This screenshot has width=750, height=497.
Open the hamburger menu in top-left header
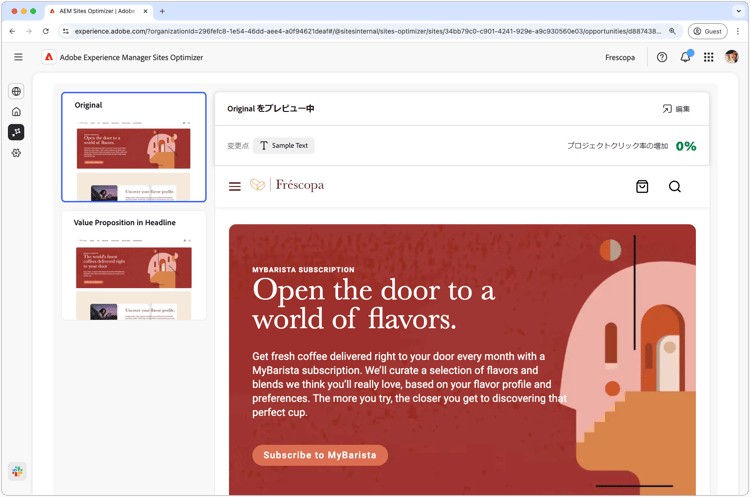(18, 57)
